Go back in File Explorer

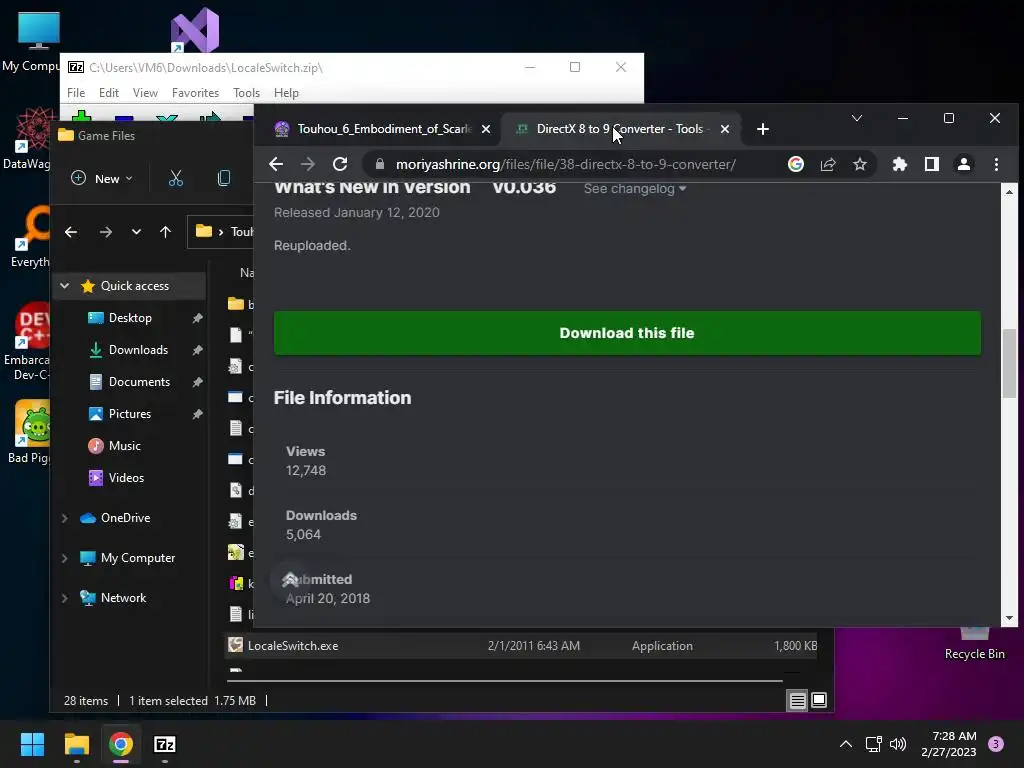point(71,232)
